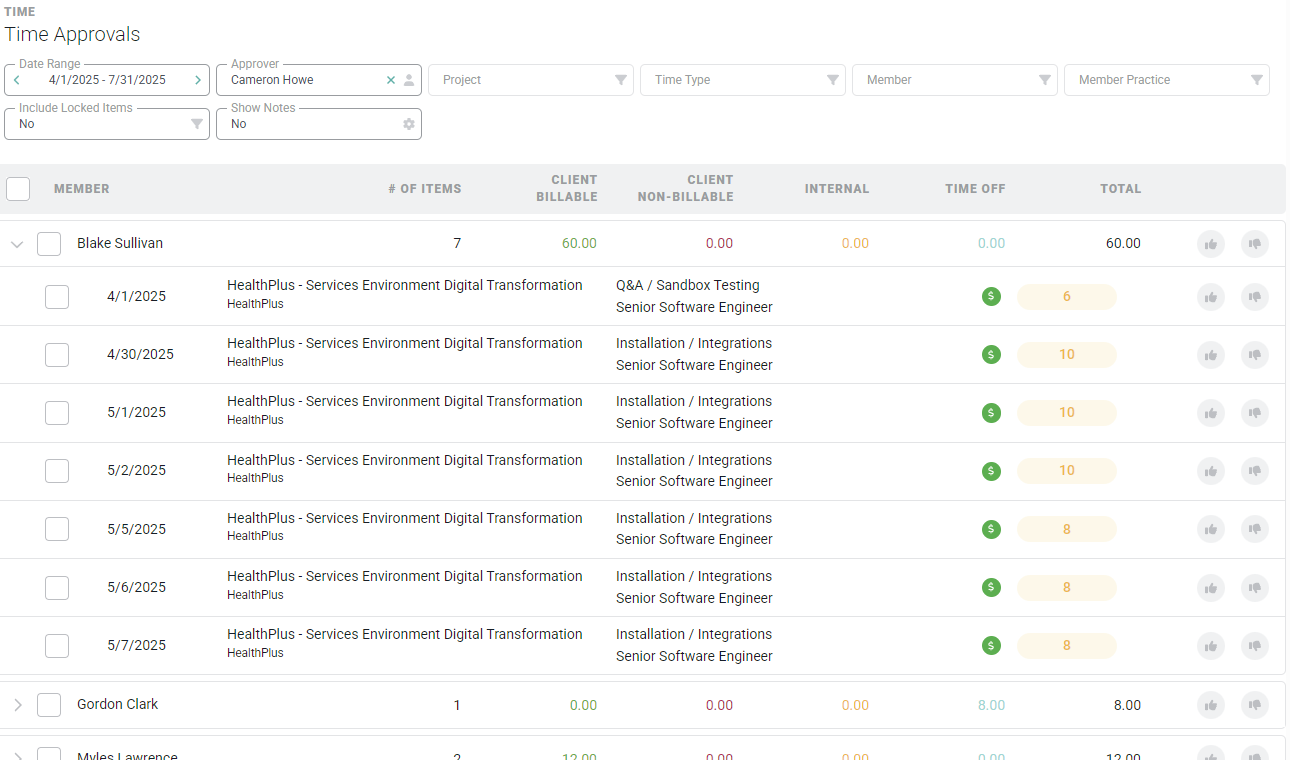This screenshot has width=1290, height=760.
Task: Reject the 5/2/2025 time entry
Action: (1255, 471)
